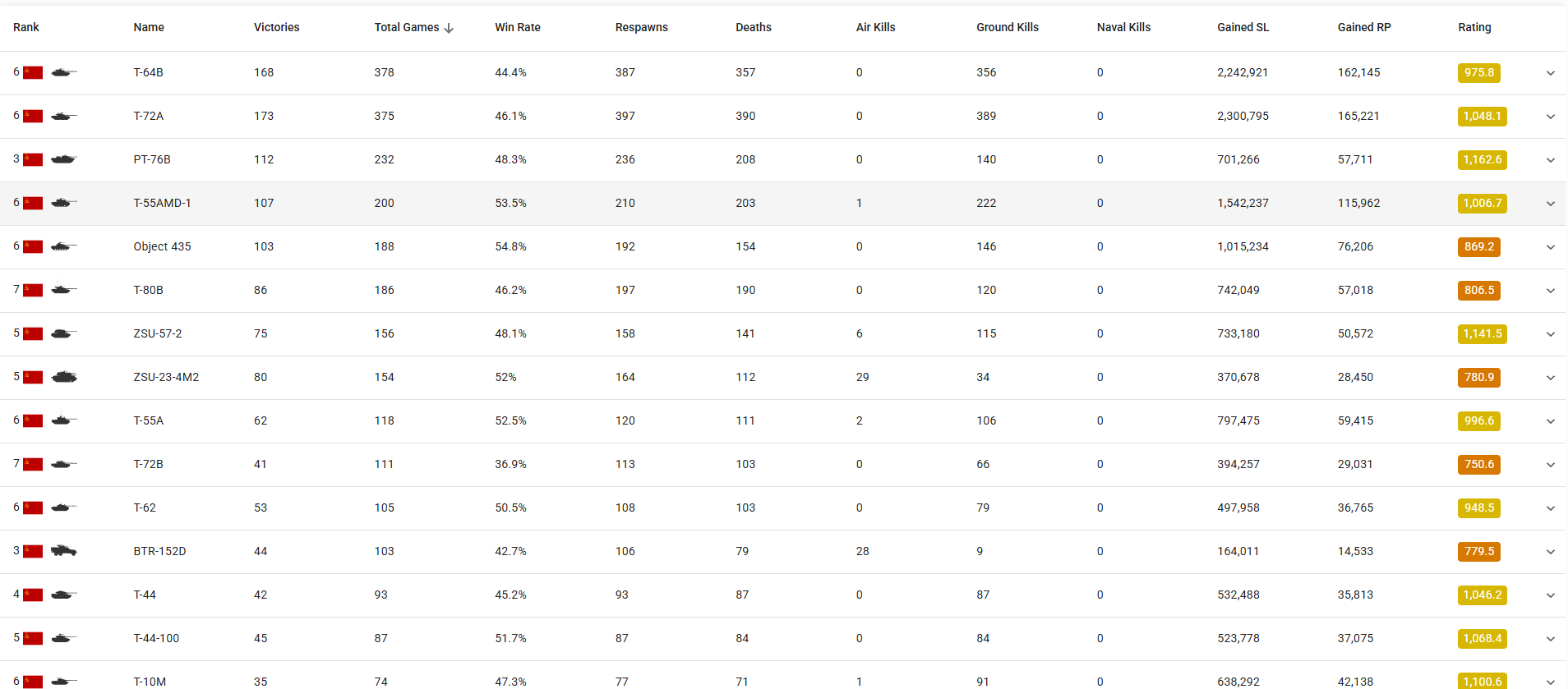This screenshot has height=689, width=1568.
Task: Click the ZSU-57-2 vehicle name
Action: point(158,333)
